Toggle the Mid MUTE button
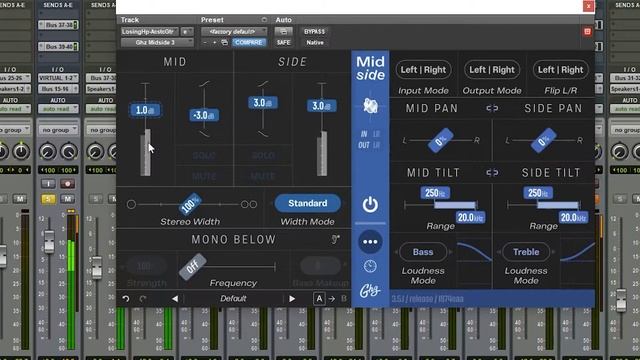The height and width of the screenshot is (360, 640). tap(204, 176)
